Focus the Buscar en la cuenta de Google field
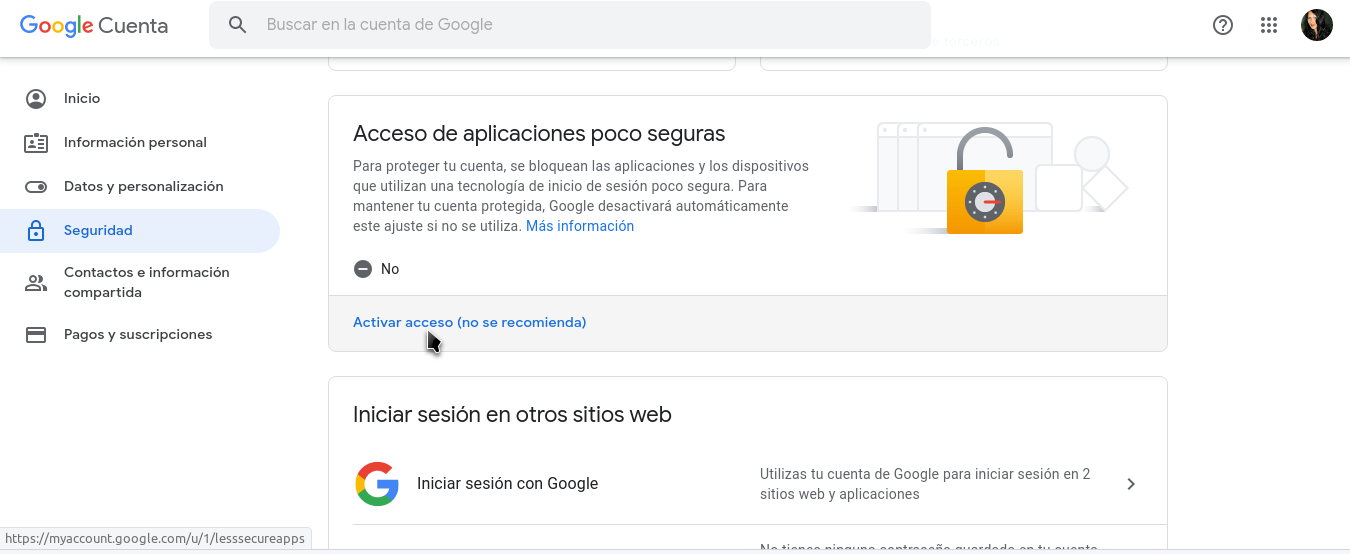 click(x=570, y=25)
